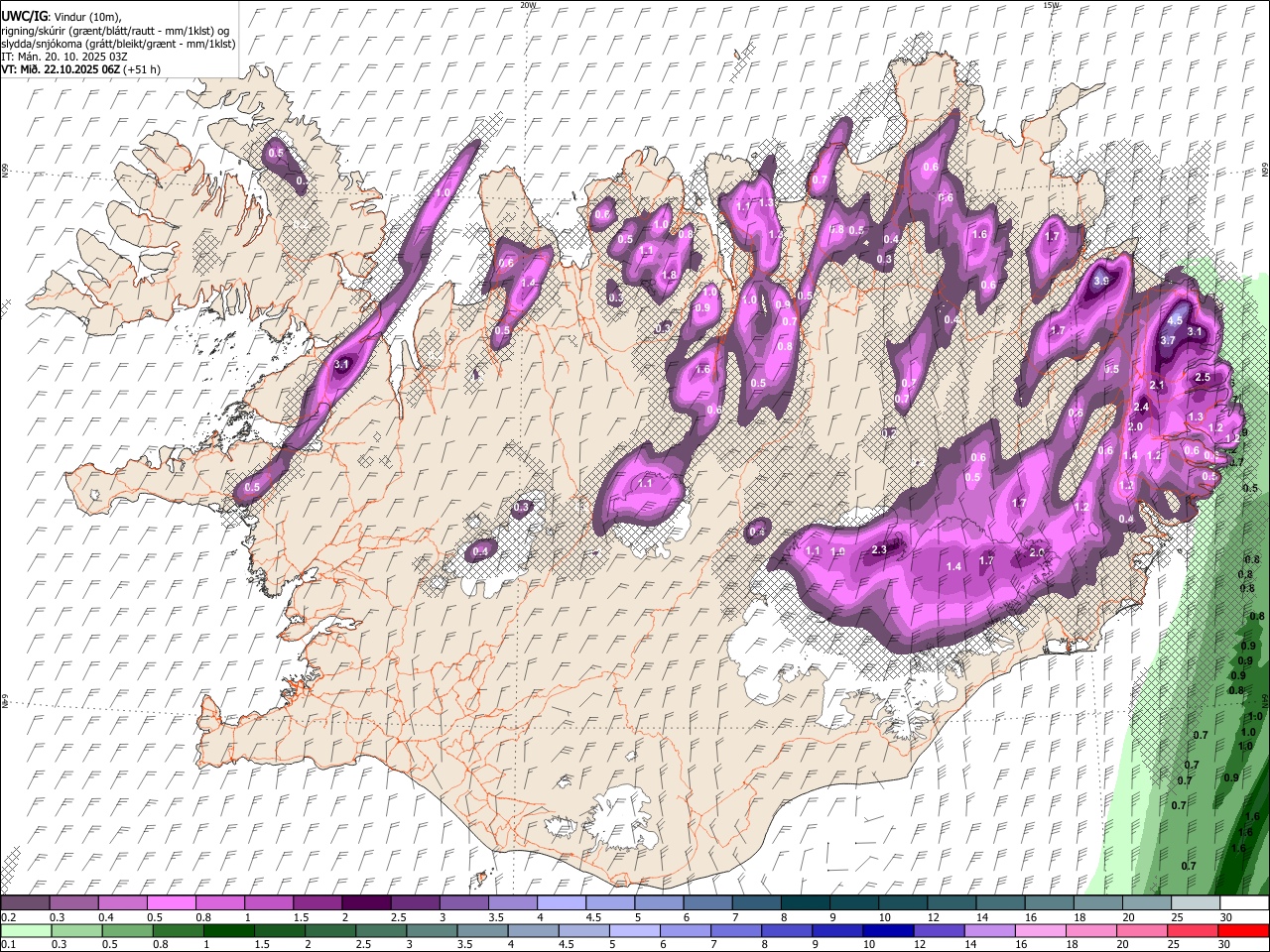Click the dark mauve 0.2–0.3 snow legend swatch
This screenshot has height=952, width=1270.
coord(25,902)
